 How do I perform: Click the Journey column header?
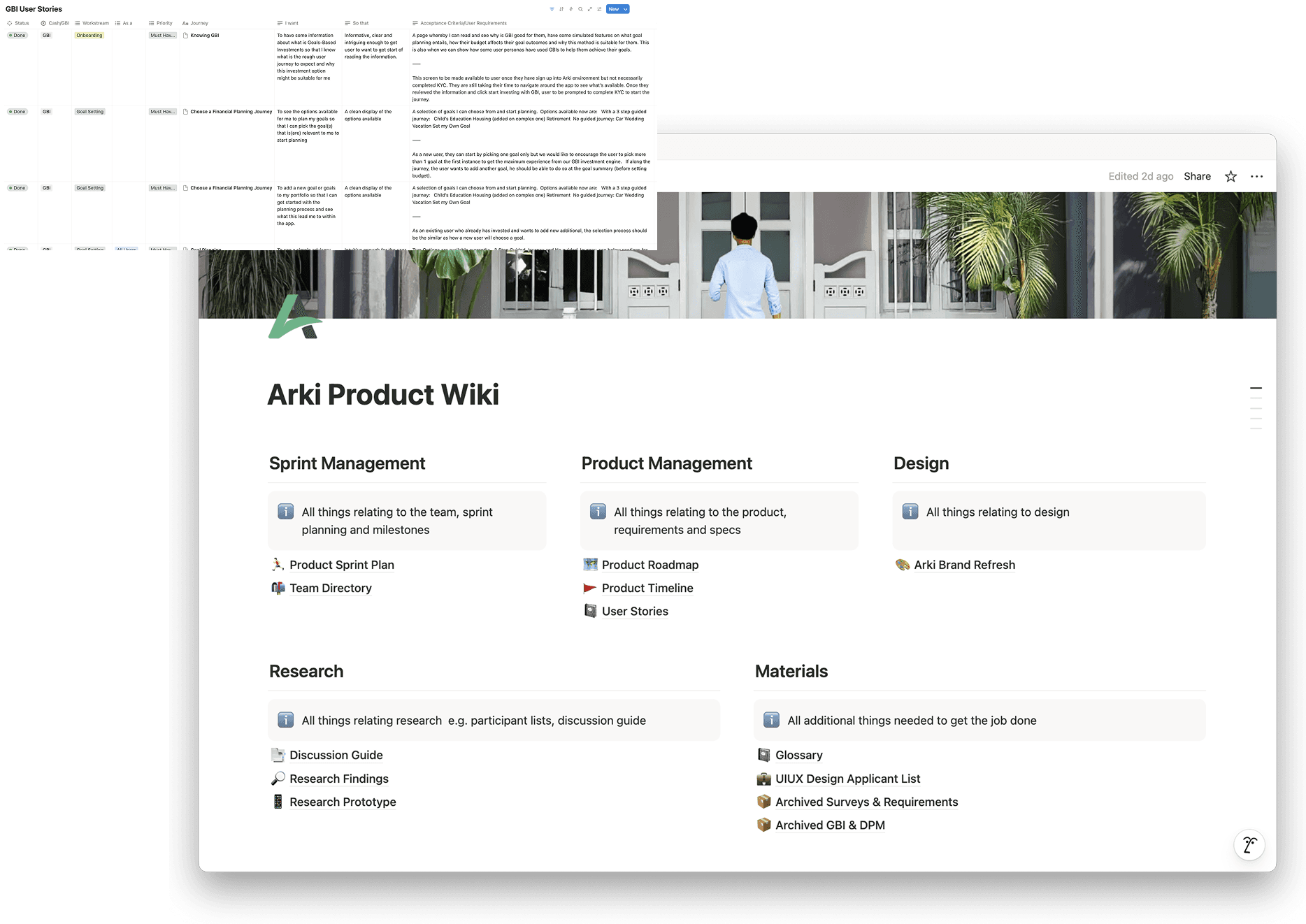195,23
